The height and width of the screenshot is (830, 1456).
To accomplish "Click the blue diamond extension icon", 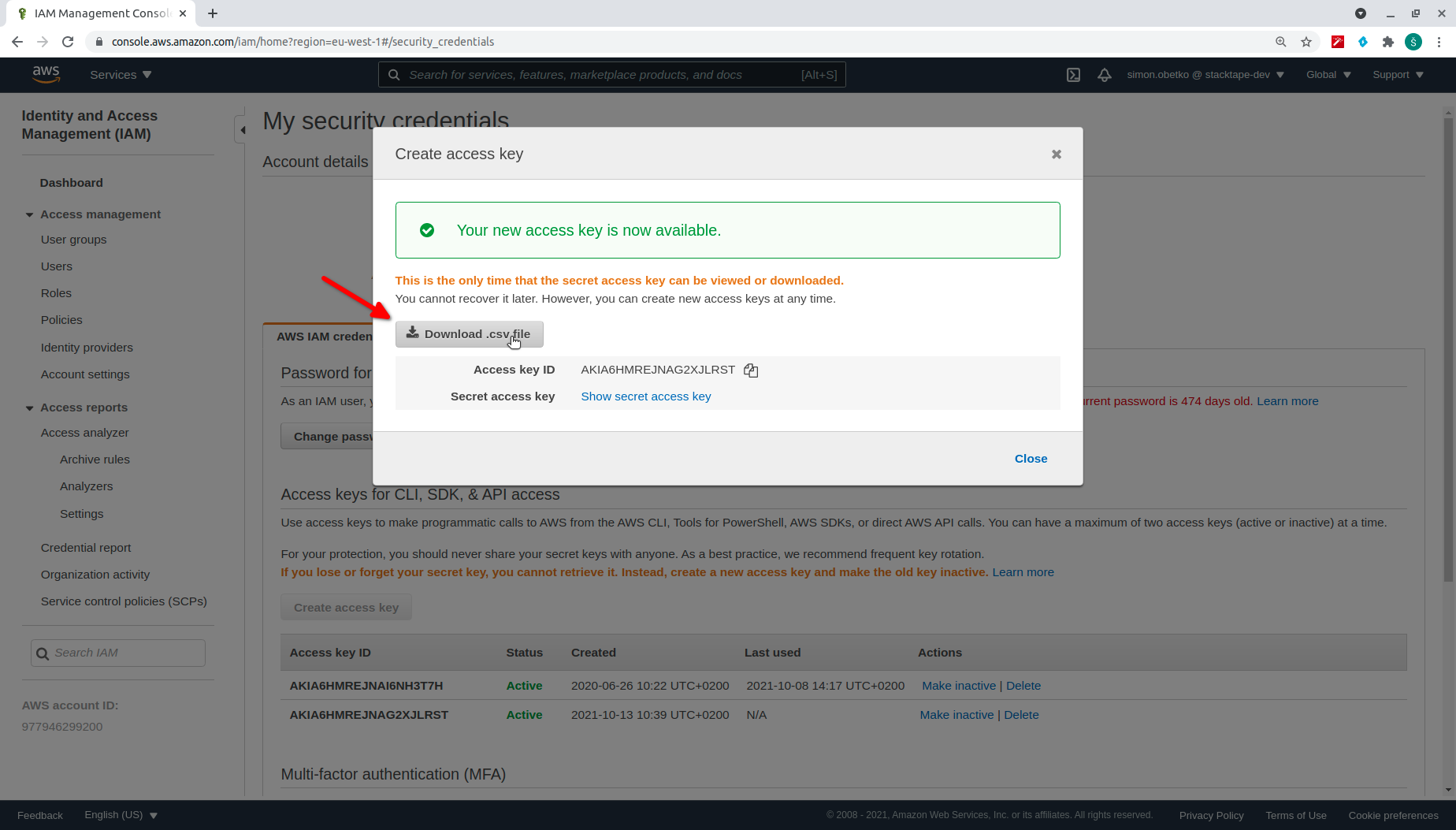I will 1363,42.
